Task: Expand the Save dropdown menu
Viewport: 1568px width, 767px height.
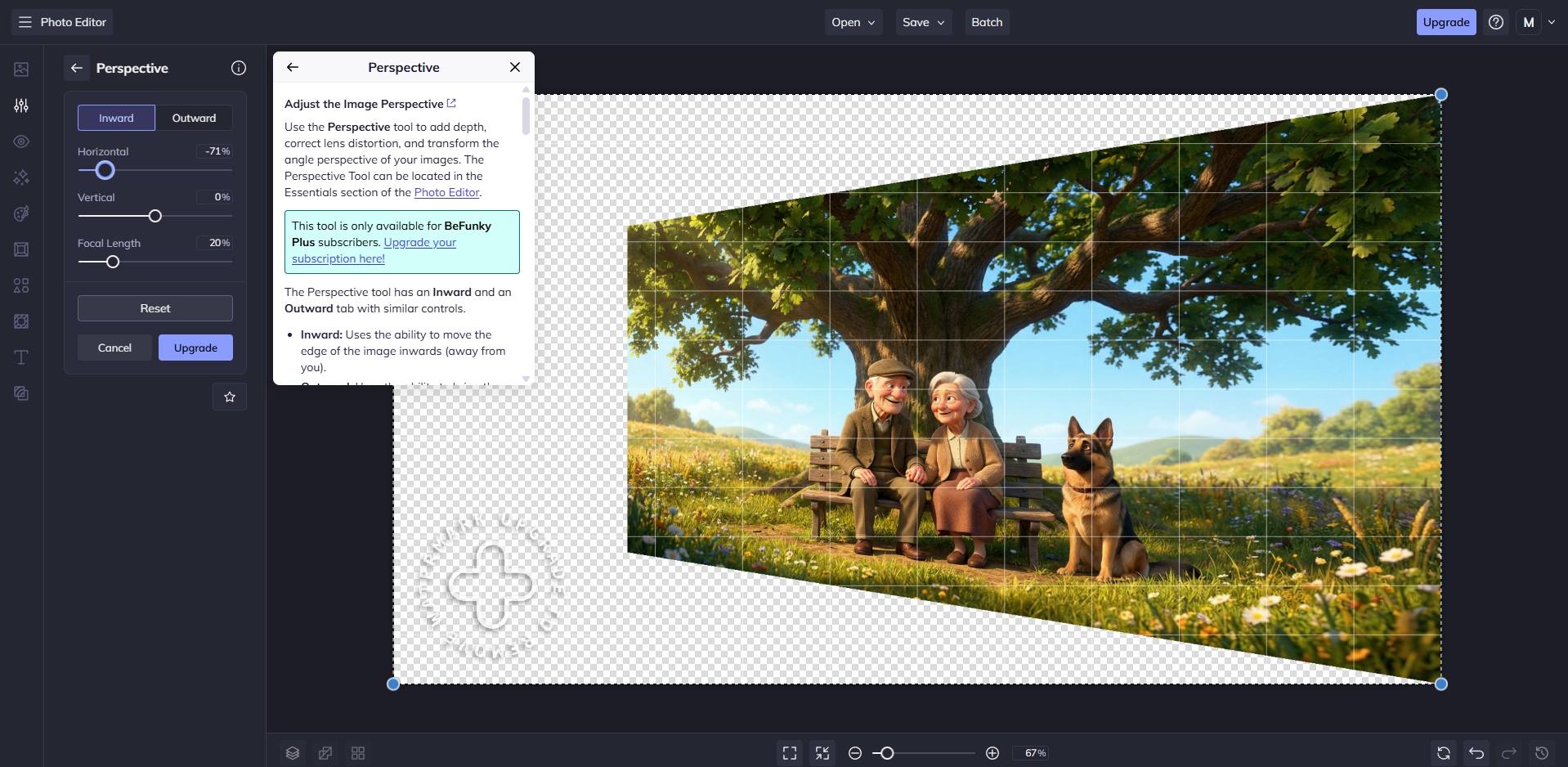Action: [x=923, y=22]
